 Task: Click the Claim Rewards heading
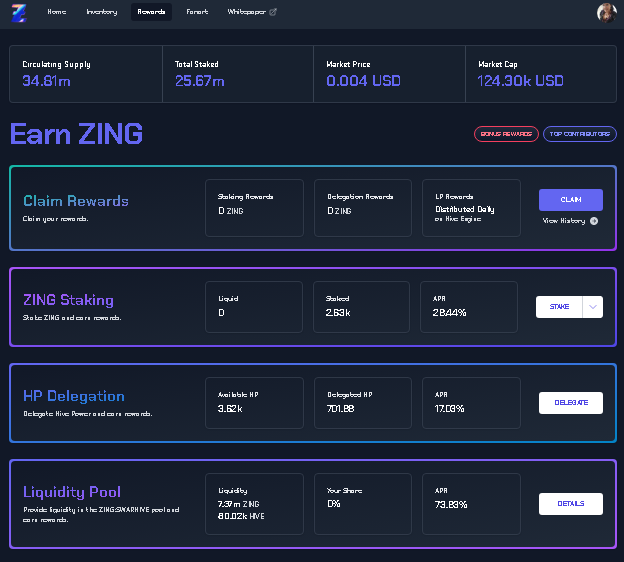coord(76,201)
